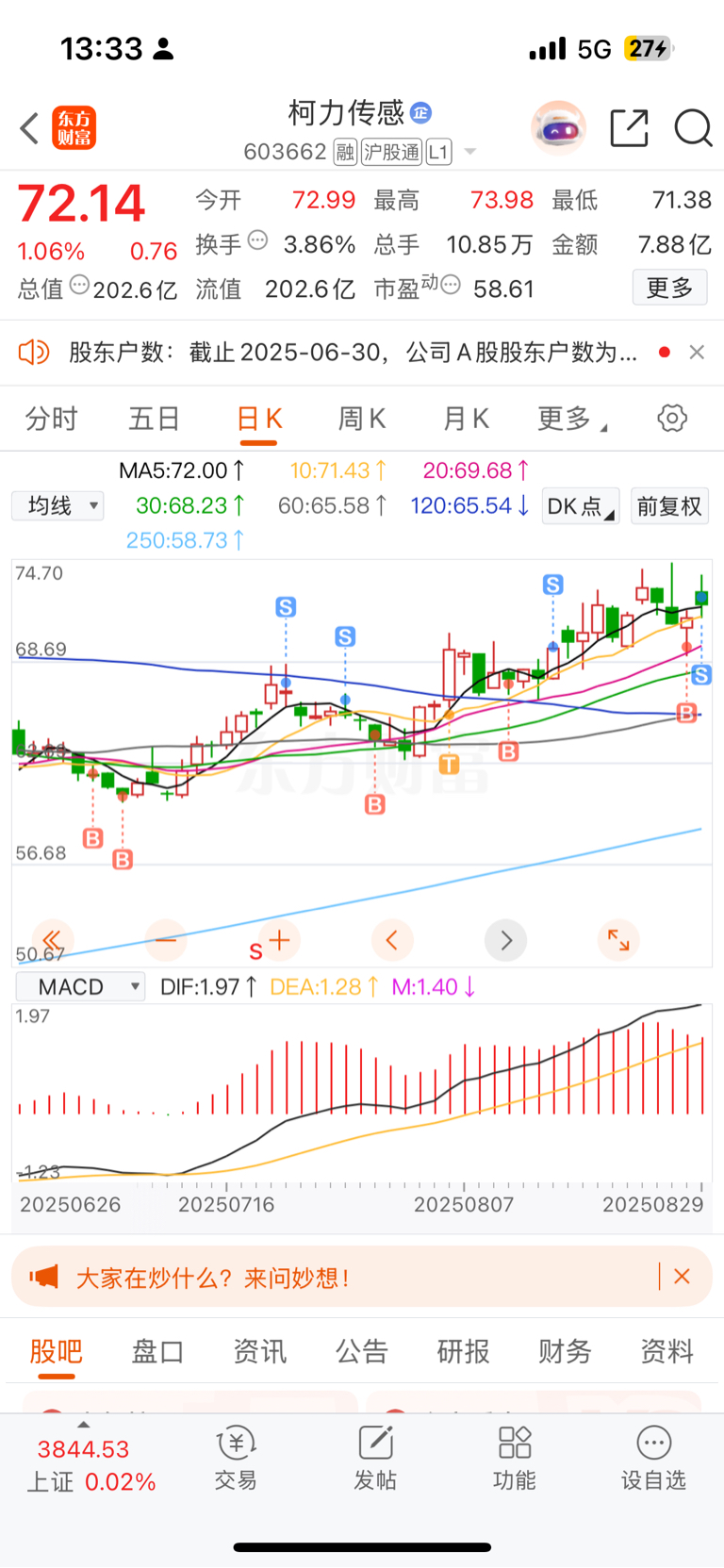
Task: Close the 大家在炒什么 banner
Action: coord(683,1277)
